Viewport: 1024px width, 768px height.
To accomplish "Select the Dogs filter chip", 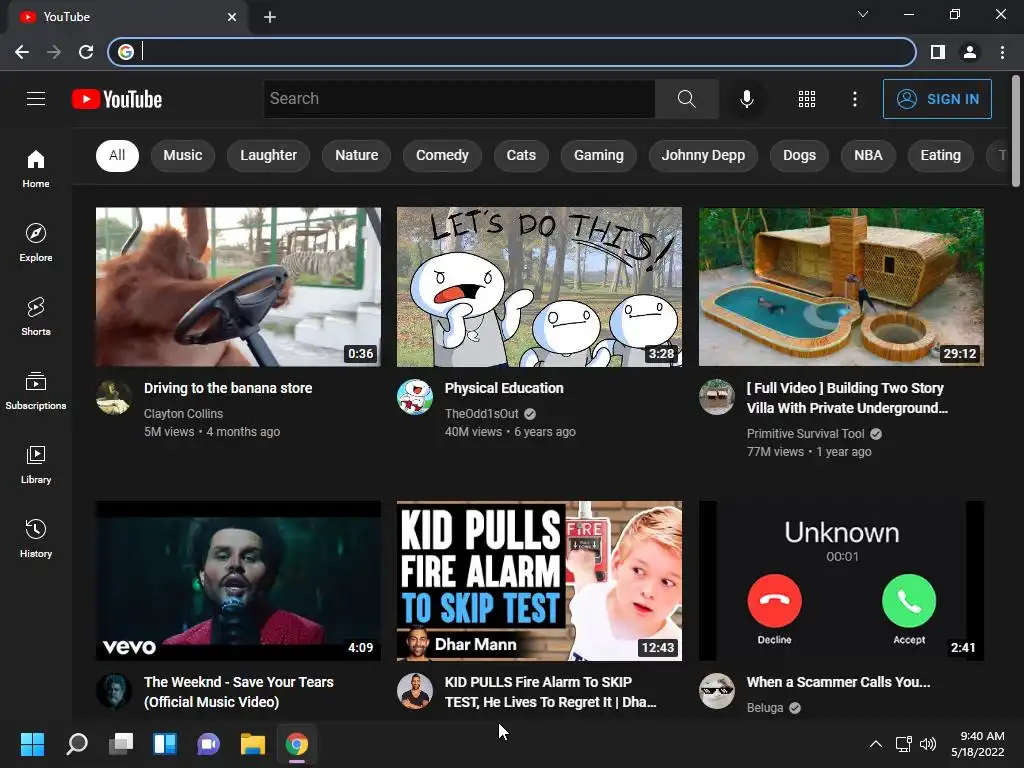I will pos(799,155).
